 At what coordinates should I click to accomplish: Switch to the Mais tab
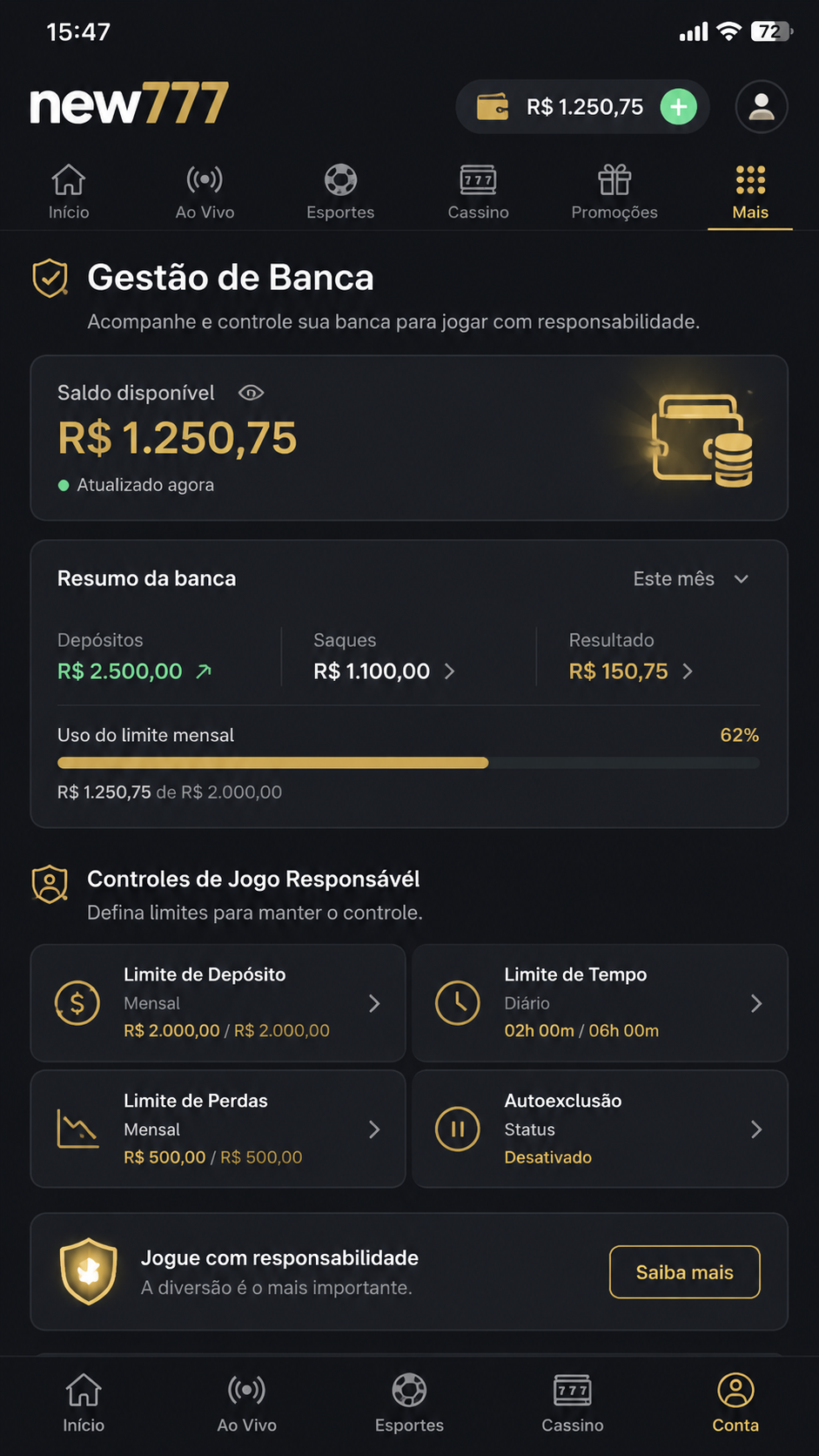point(750,192)
